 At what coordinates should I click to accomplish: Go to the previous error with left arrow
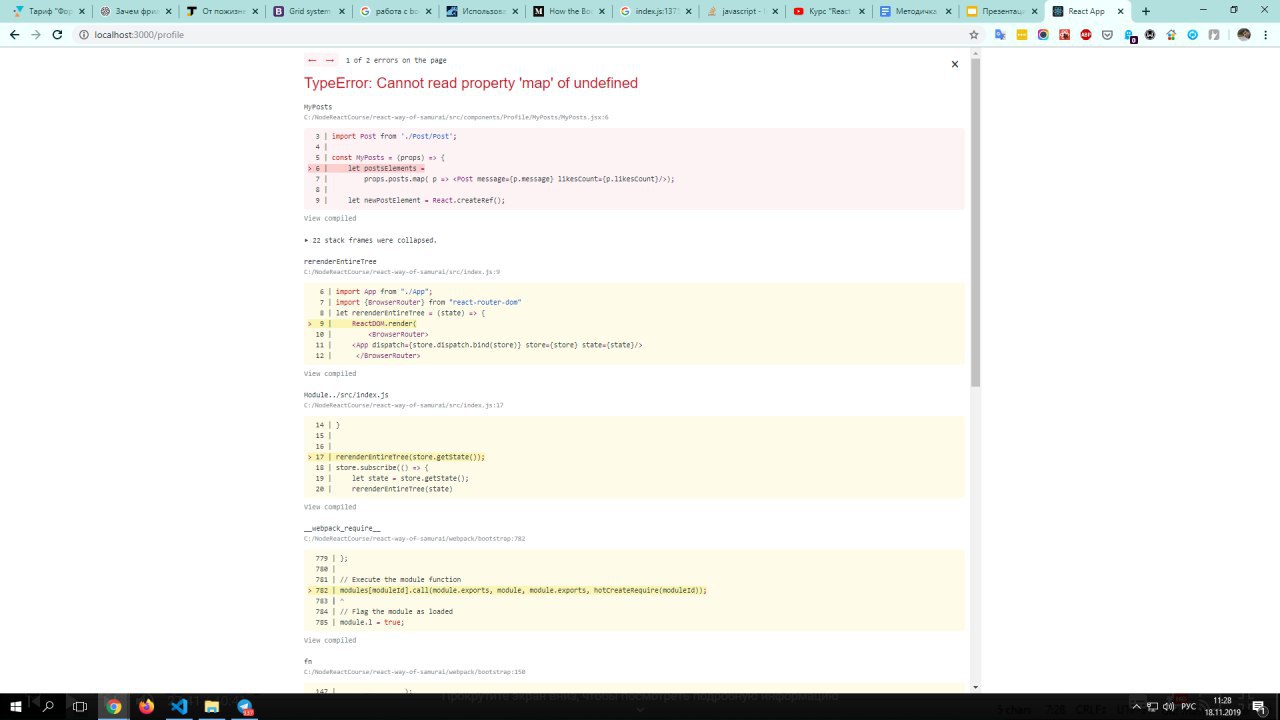pyautogui.click(x=312, y=60)
